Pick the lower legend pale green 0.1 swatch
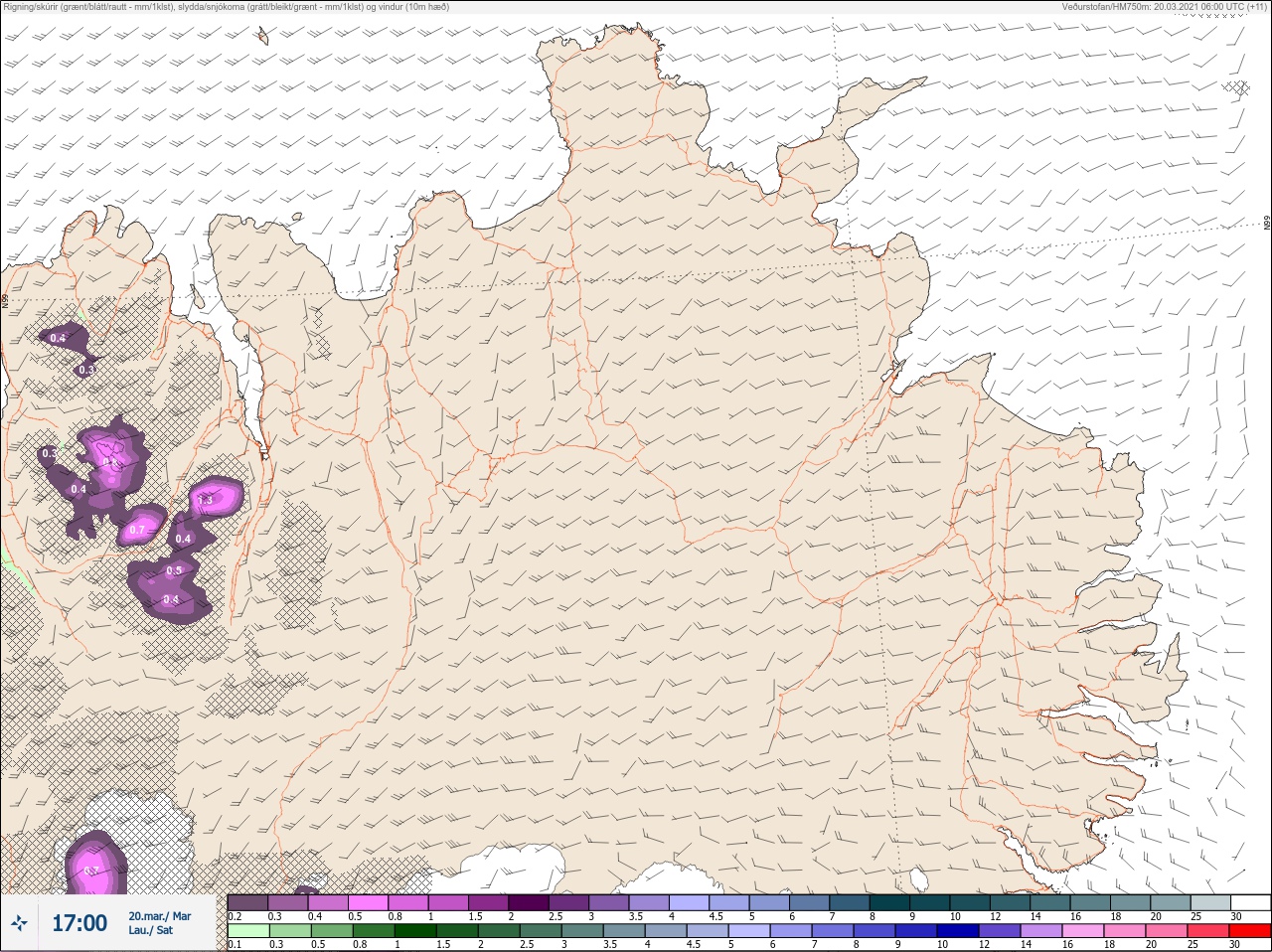Image resolution: width=1272 pixels, height=952 pixels. coord(247,932)
